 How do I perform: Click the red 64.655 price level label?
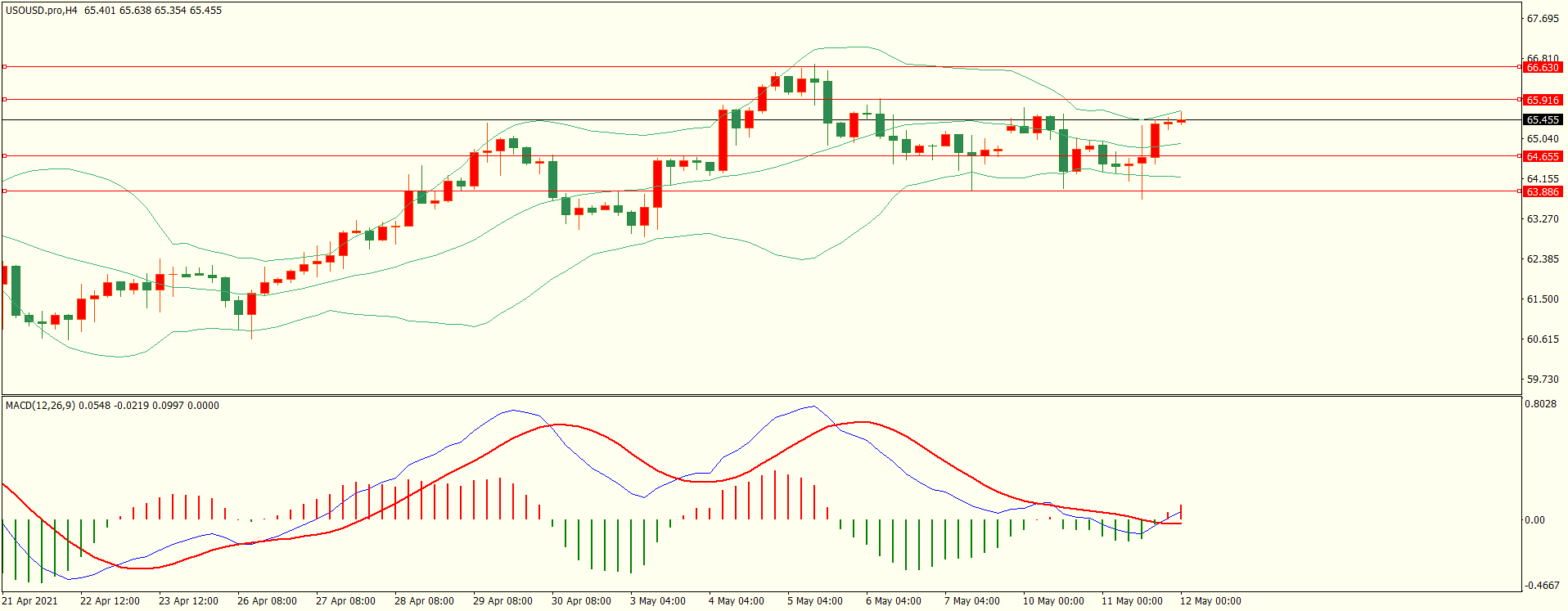coord(1542,156)
